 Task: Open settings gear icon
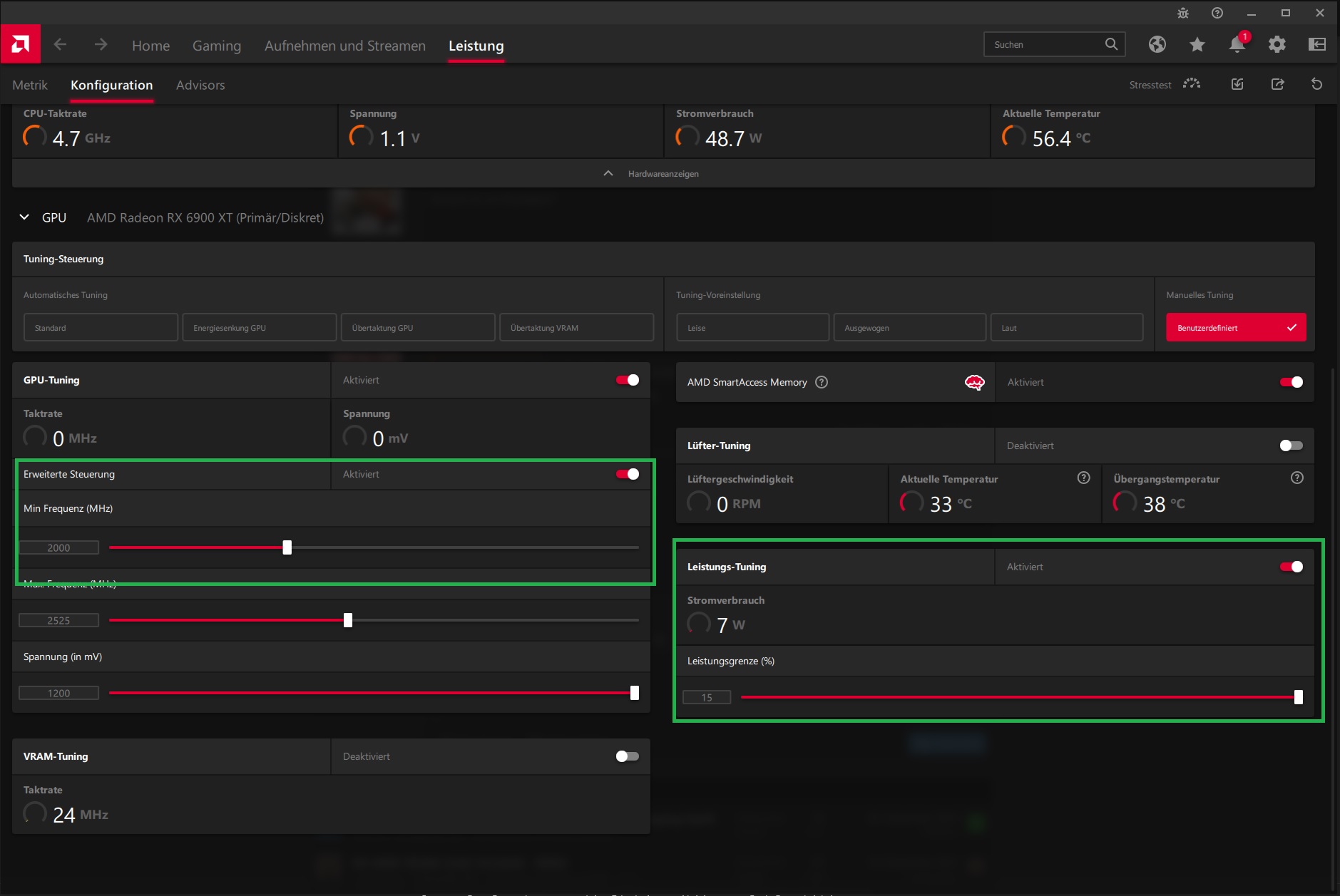pyautogui.click(x=1277, y=44)
